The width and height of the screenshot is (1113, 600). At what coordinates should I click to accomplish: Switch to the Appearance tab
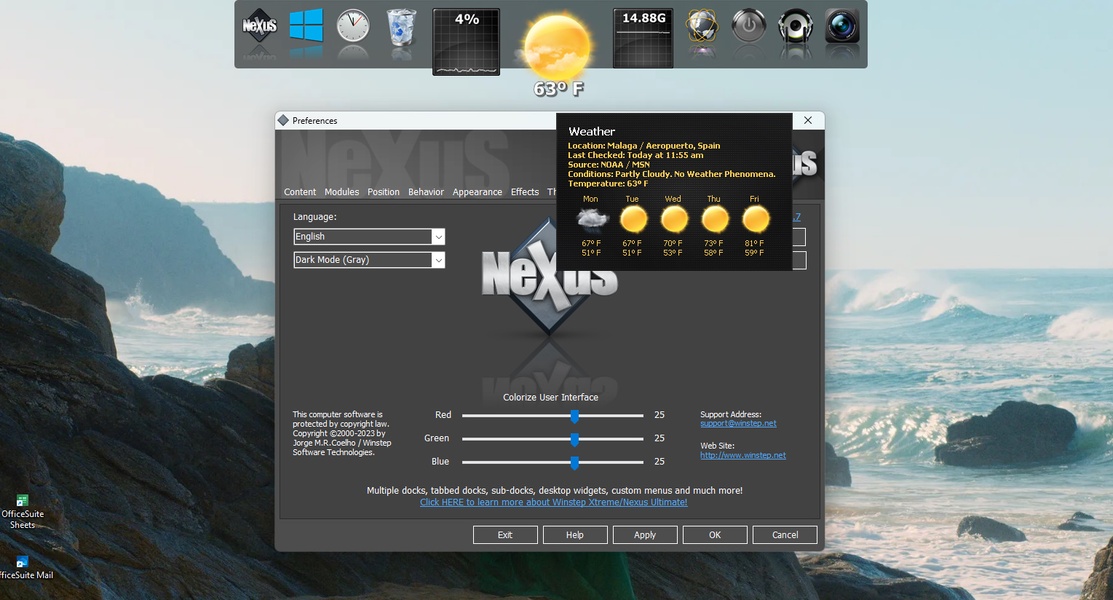click(x=477, y=192)
